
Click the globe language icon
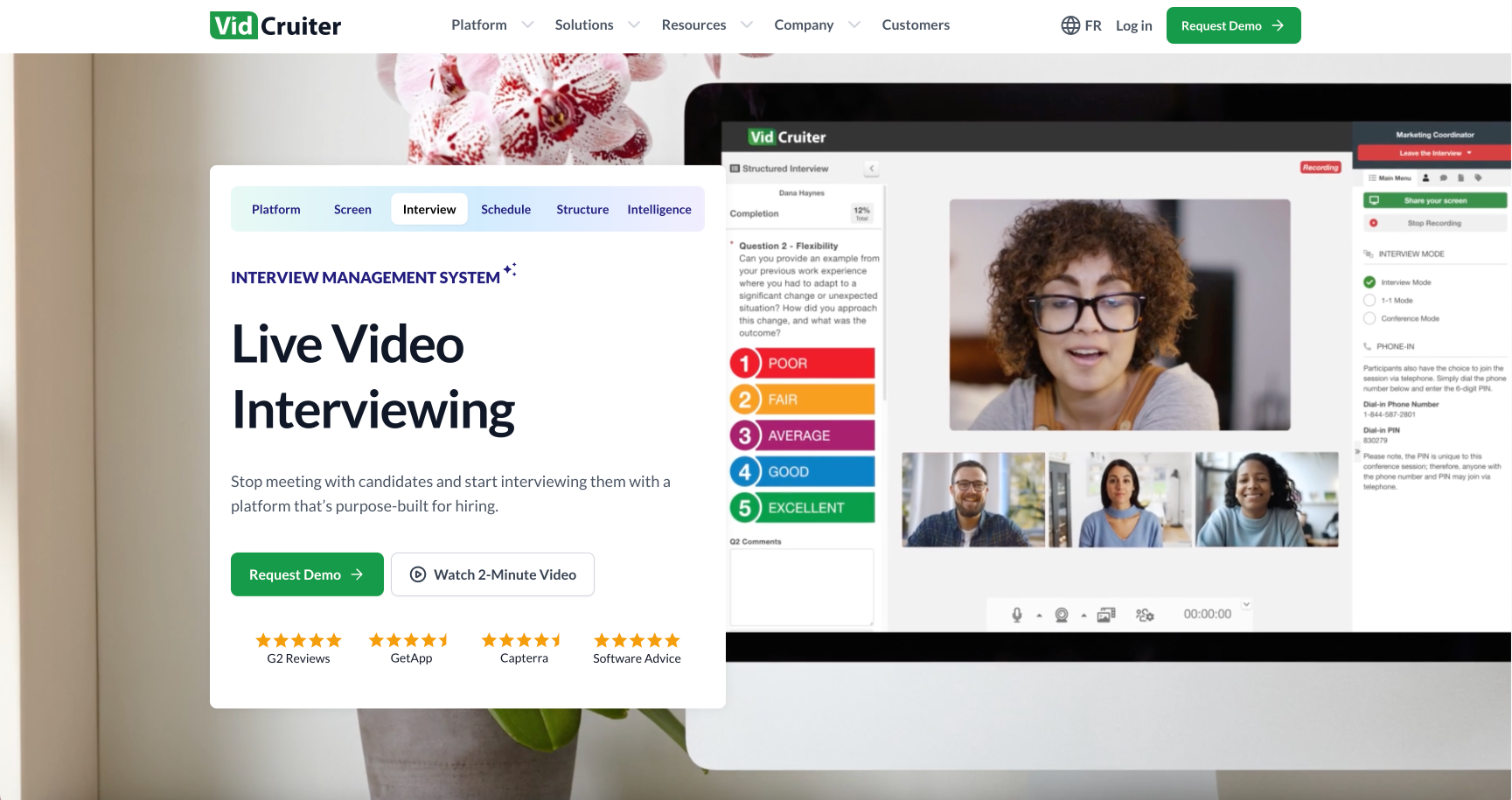(x=1070, y=25)
